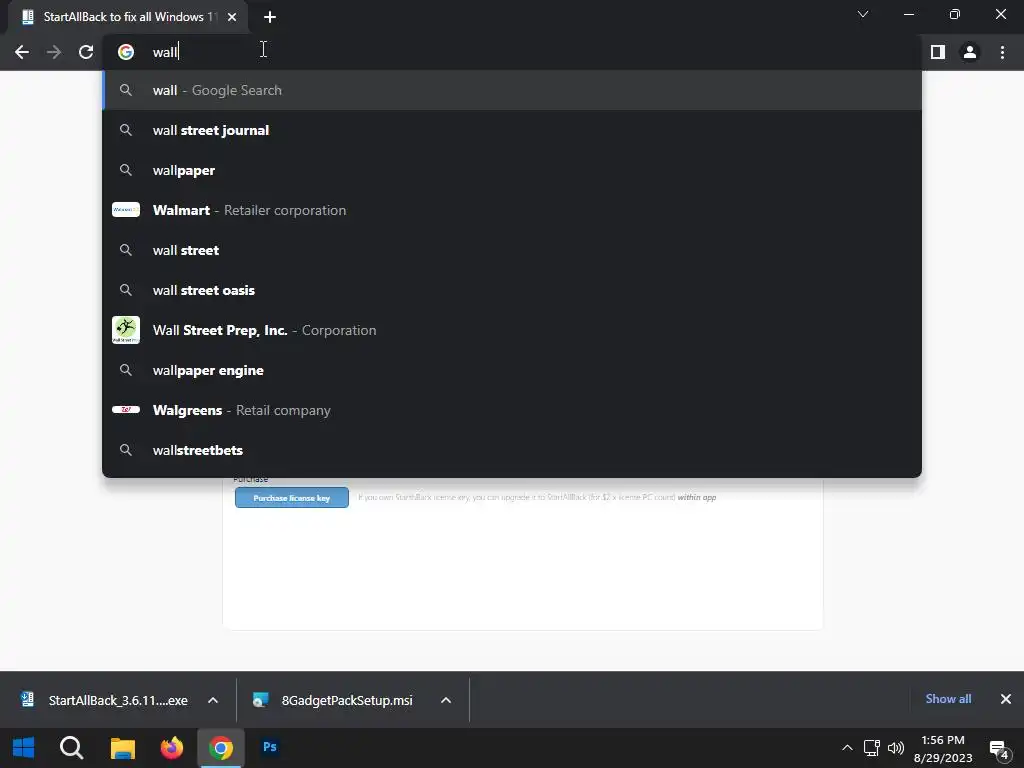Launch Firefox from taskbar
The width and height of the screenshot is (1024, 768).
(x=172, y=748)
